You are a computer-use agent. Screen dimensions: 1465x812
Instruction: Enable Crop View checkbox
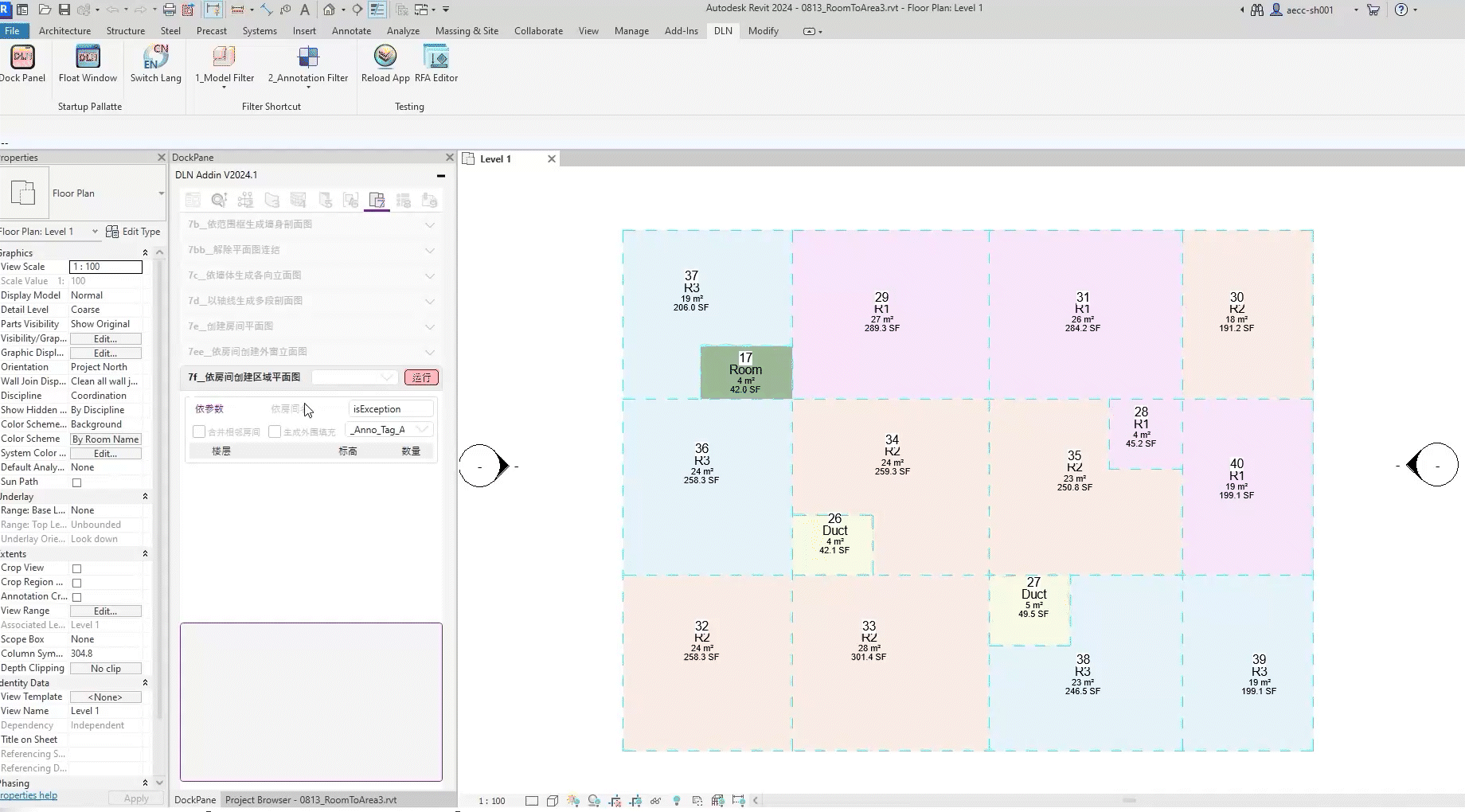(x=76, y=568)
